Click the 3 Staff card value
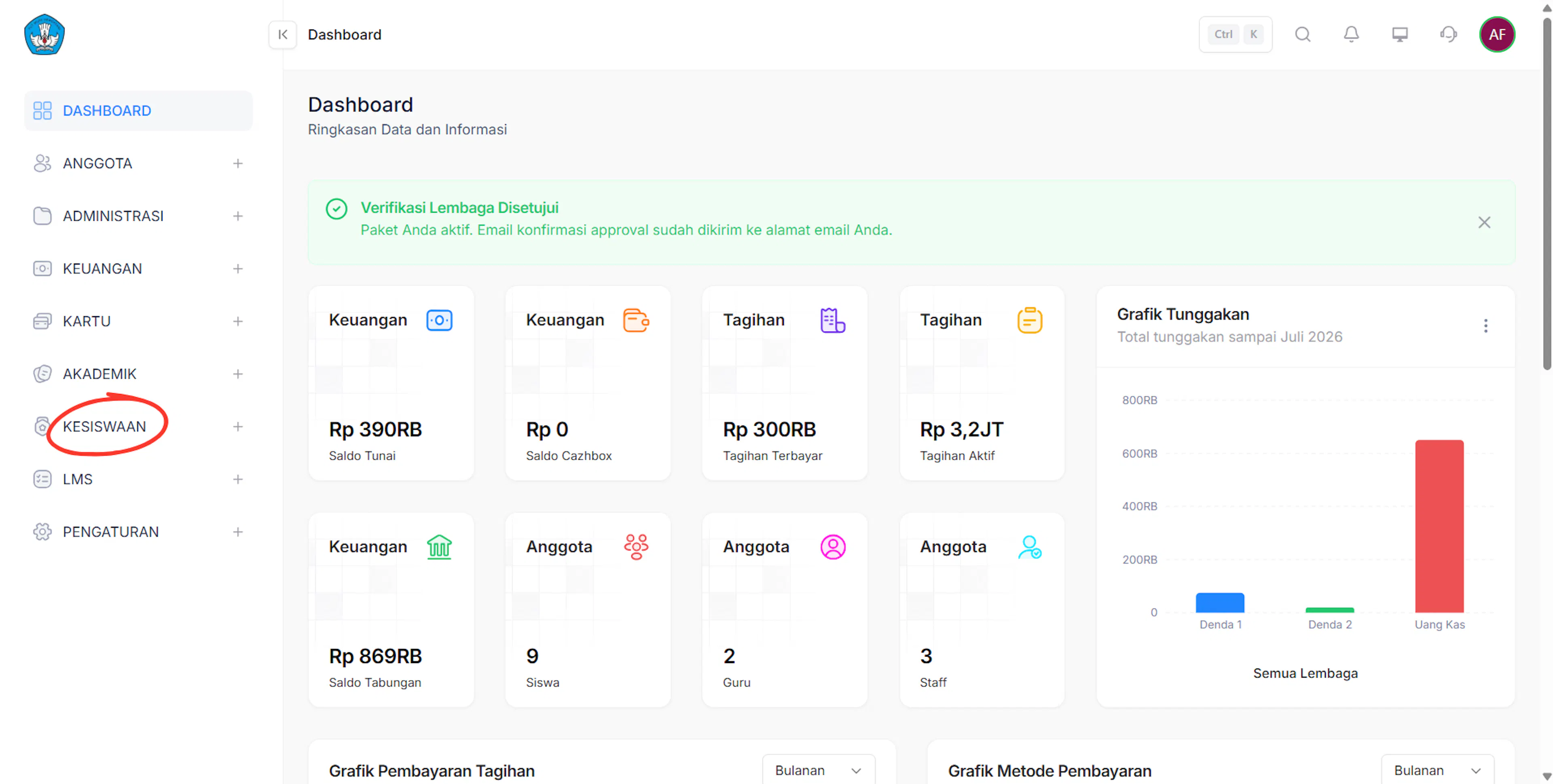The image size is (1553, 784). point(926,656)
